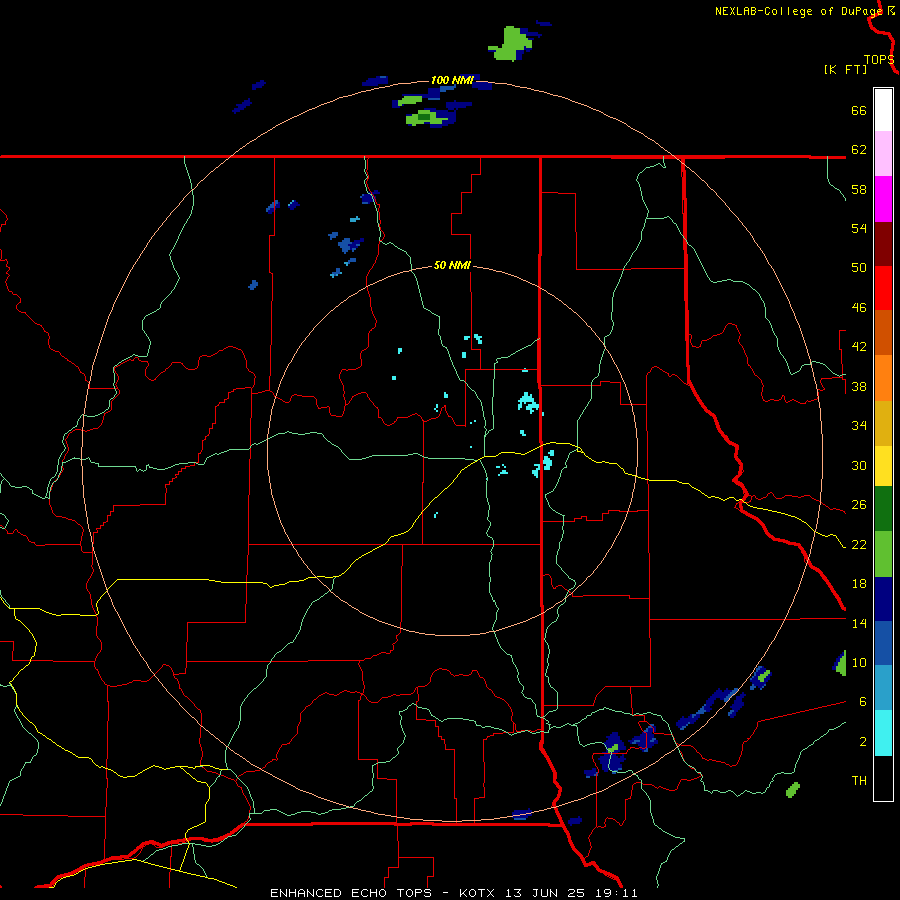Select the medium blue legend color block
The height and width of the screenshot is (900, 900).
883,643
